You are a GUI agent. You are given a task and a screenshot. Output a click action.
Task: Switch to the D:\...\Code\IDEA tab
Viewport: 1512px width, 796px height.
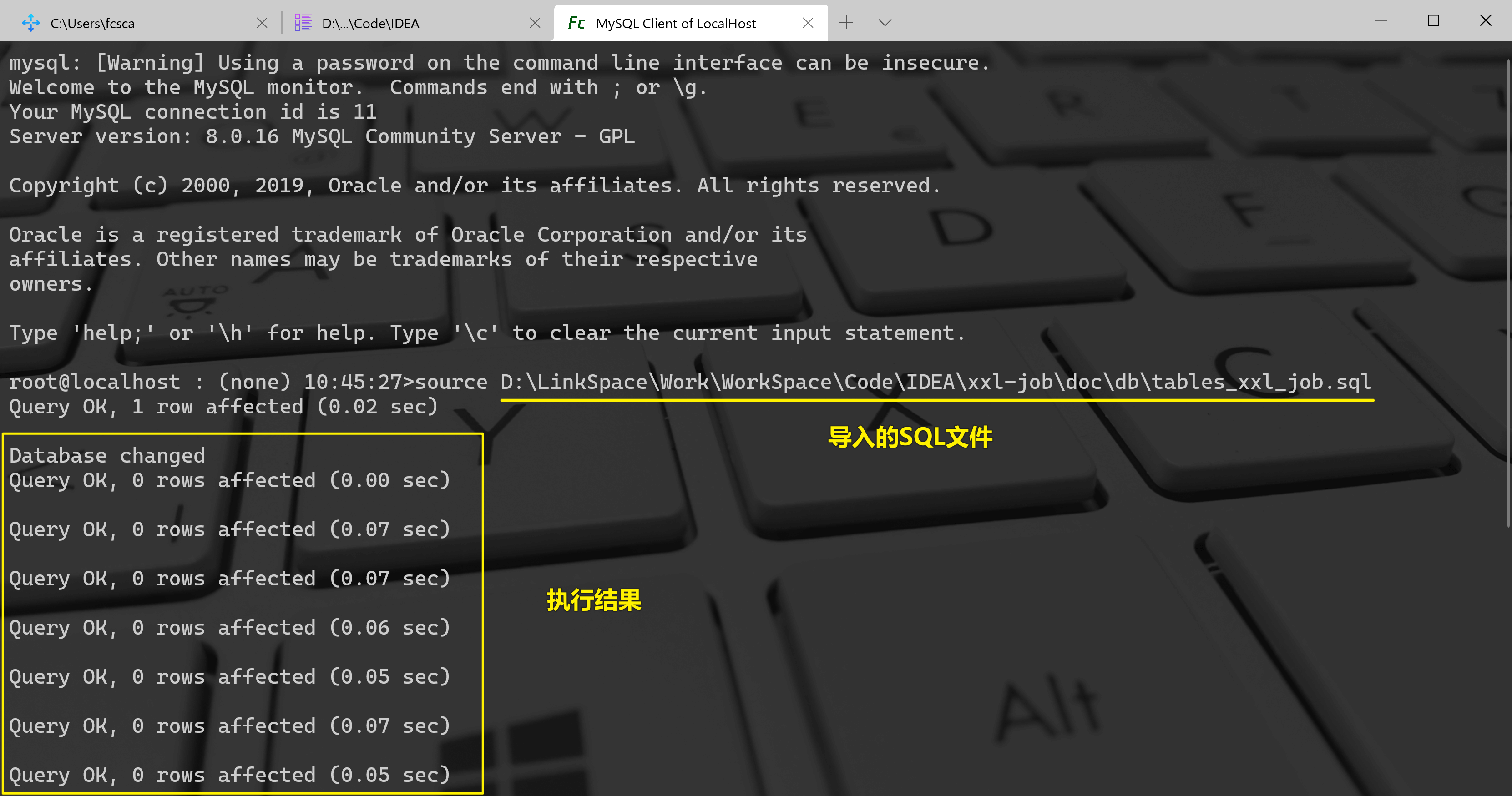click(370, 24)
